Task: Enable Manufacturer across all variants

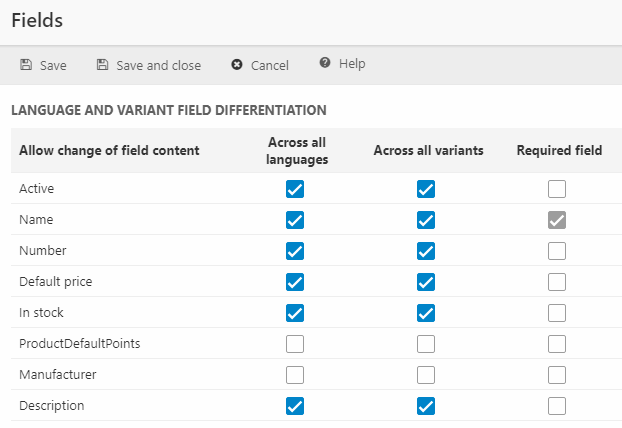Action: pyautogui.click(x=426, y=375)
